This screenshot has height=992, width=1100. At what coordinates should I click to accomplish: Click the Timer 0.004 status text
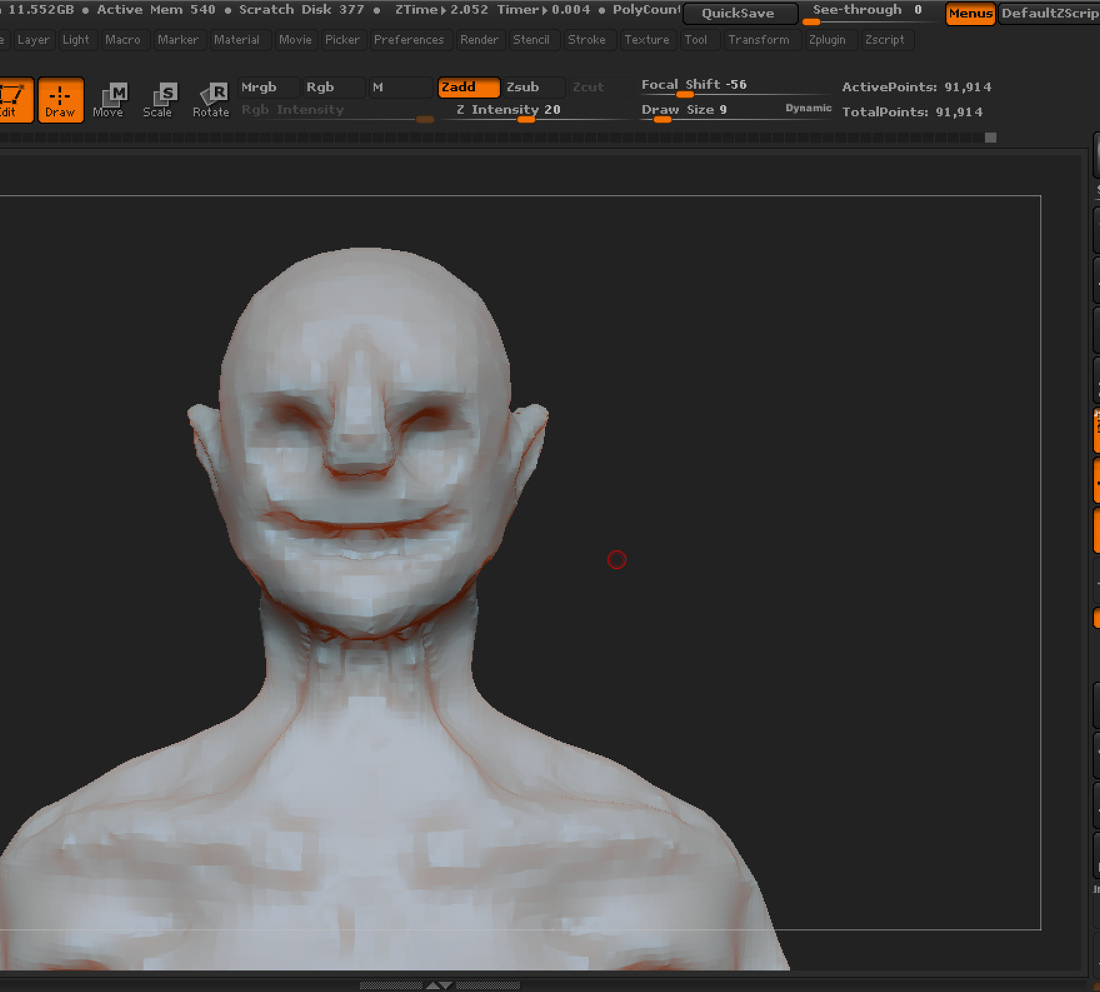click(x=544, y=10)
